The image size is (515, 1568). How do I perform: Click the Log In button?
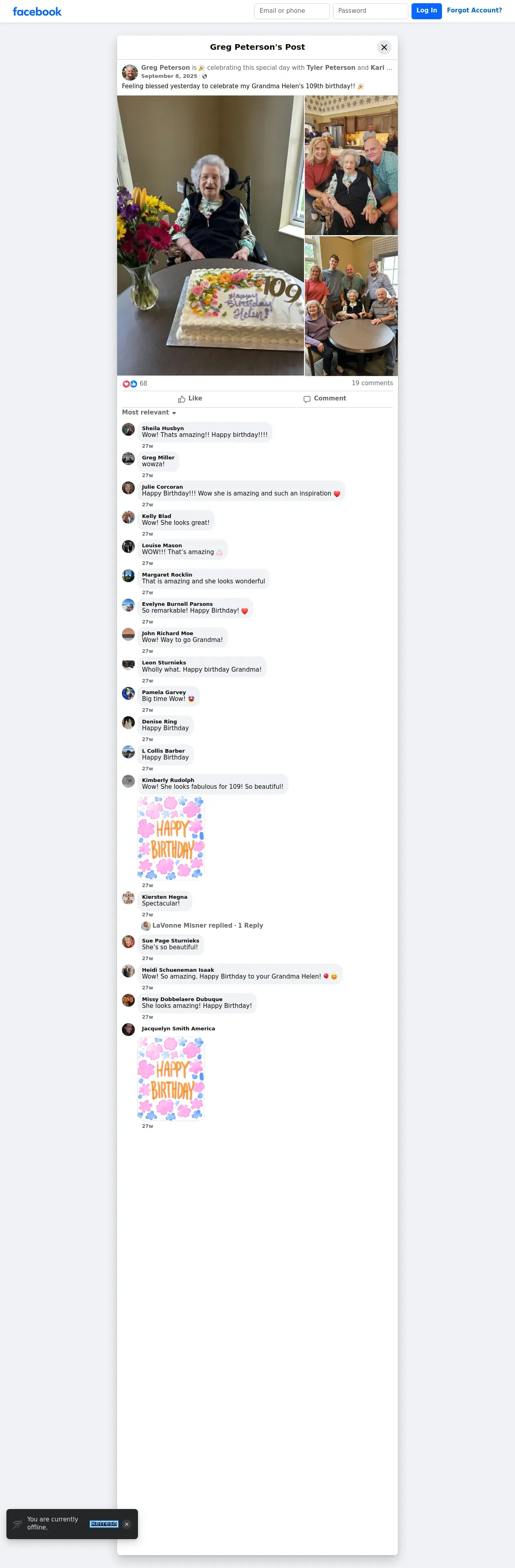[427, 11]
